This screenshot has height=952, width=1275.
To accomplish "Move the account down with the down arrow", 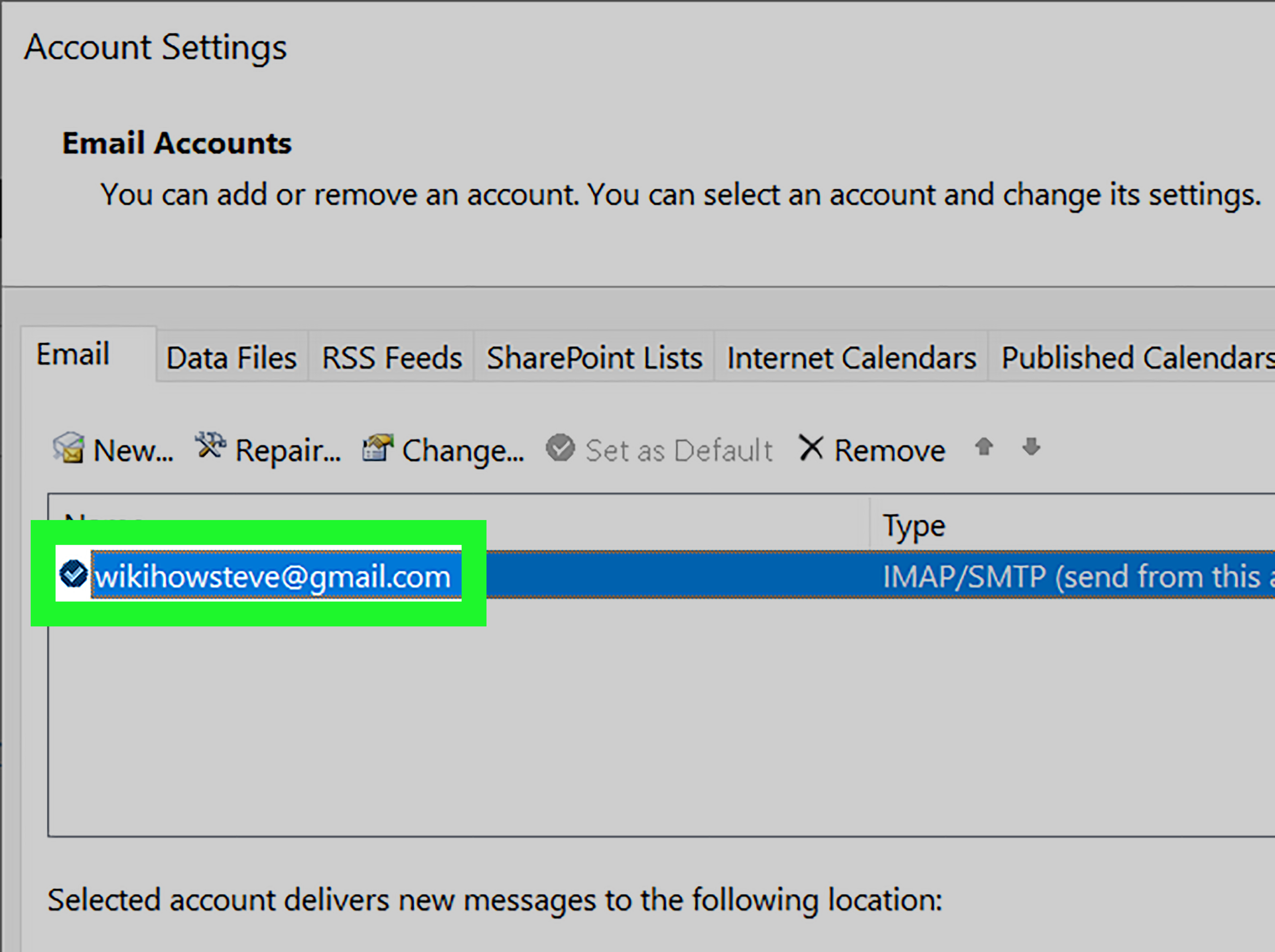I will (x=1031, y=447).
